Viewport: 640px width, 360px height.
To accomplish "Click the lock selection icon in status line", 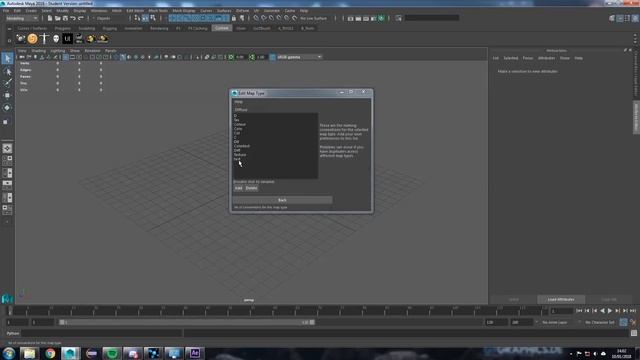I will [x=234, y=18].
